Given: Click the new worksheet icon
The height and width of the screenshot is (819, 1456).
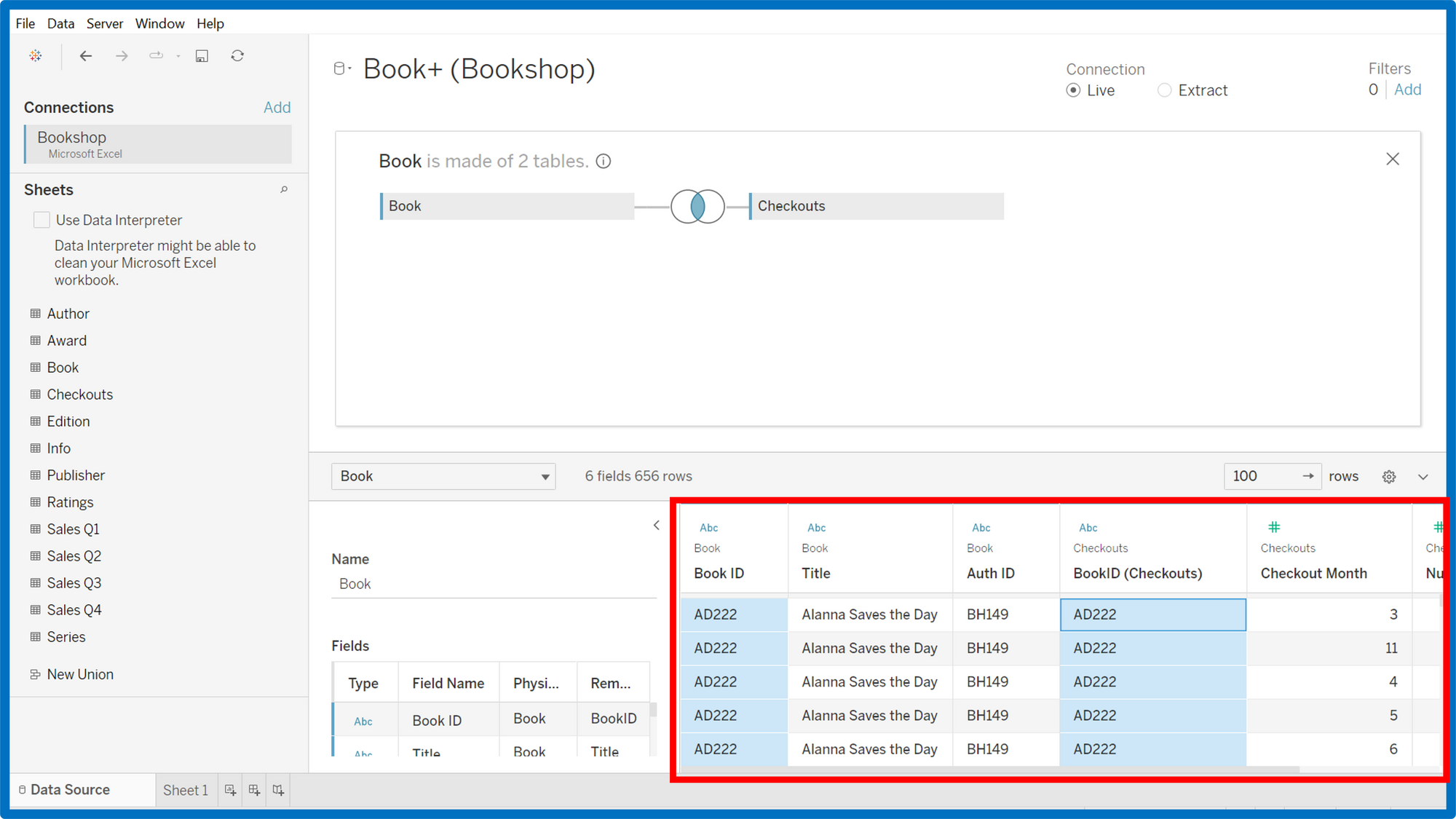Looking at the screenshot, I should tap(230, 790).
